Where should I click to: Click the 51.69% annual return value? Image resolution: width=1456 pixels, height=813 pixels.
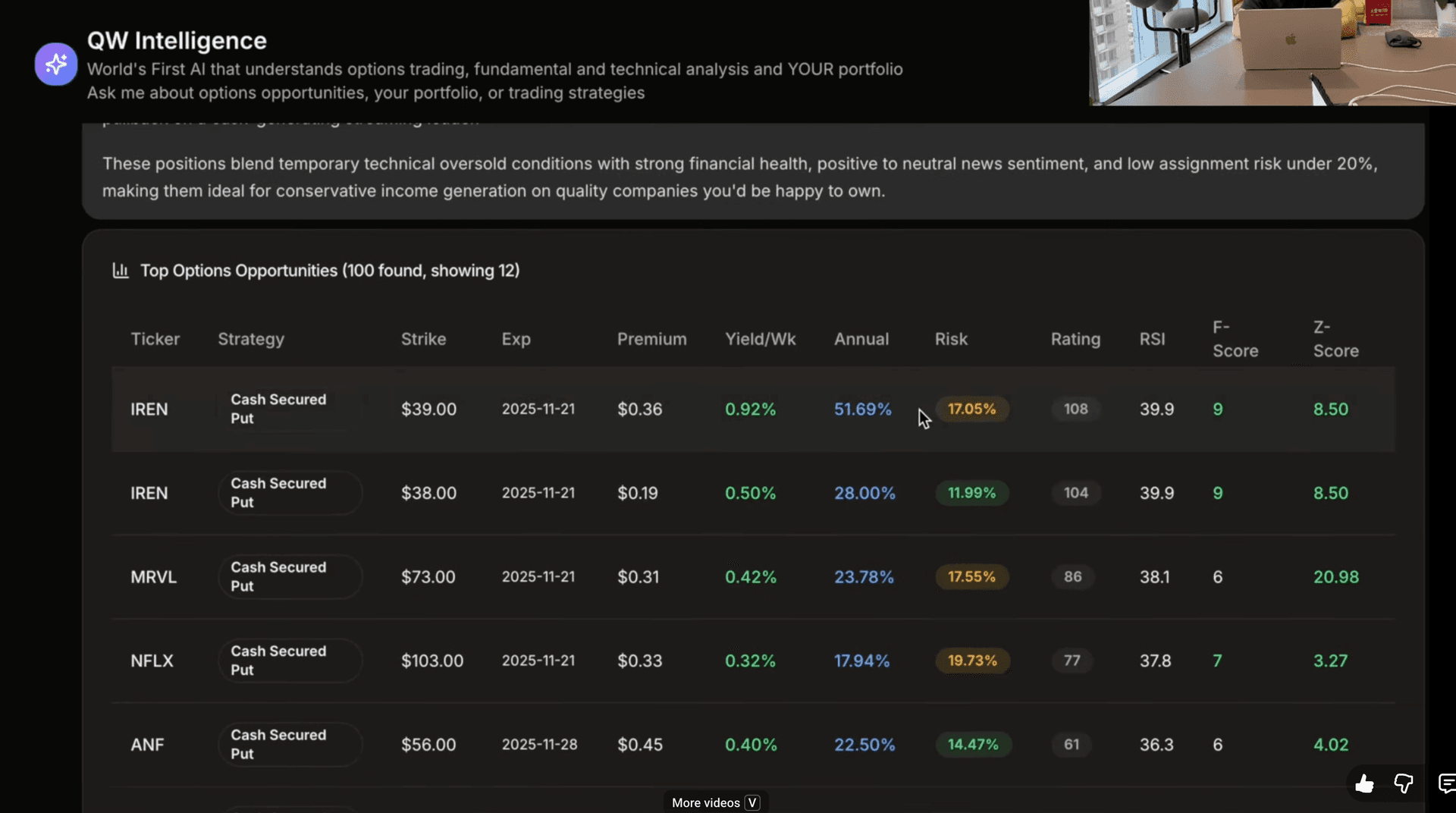(x=862, y=409)
